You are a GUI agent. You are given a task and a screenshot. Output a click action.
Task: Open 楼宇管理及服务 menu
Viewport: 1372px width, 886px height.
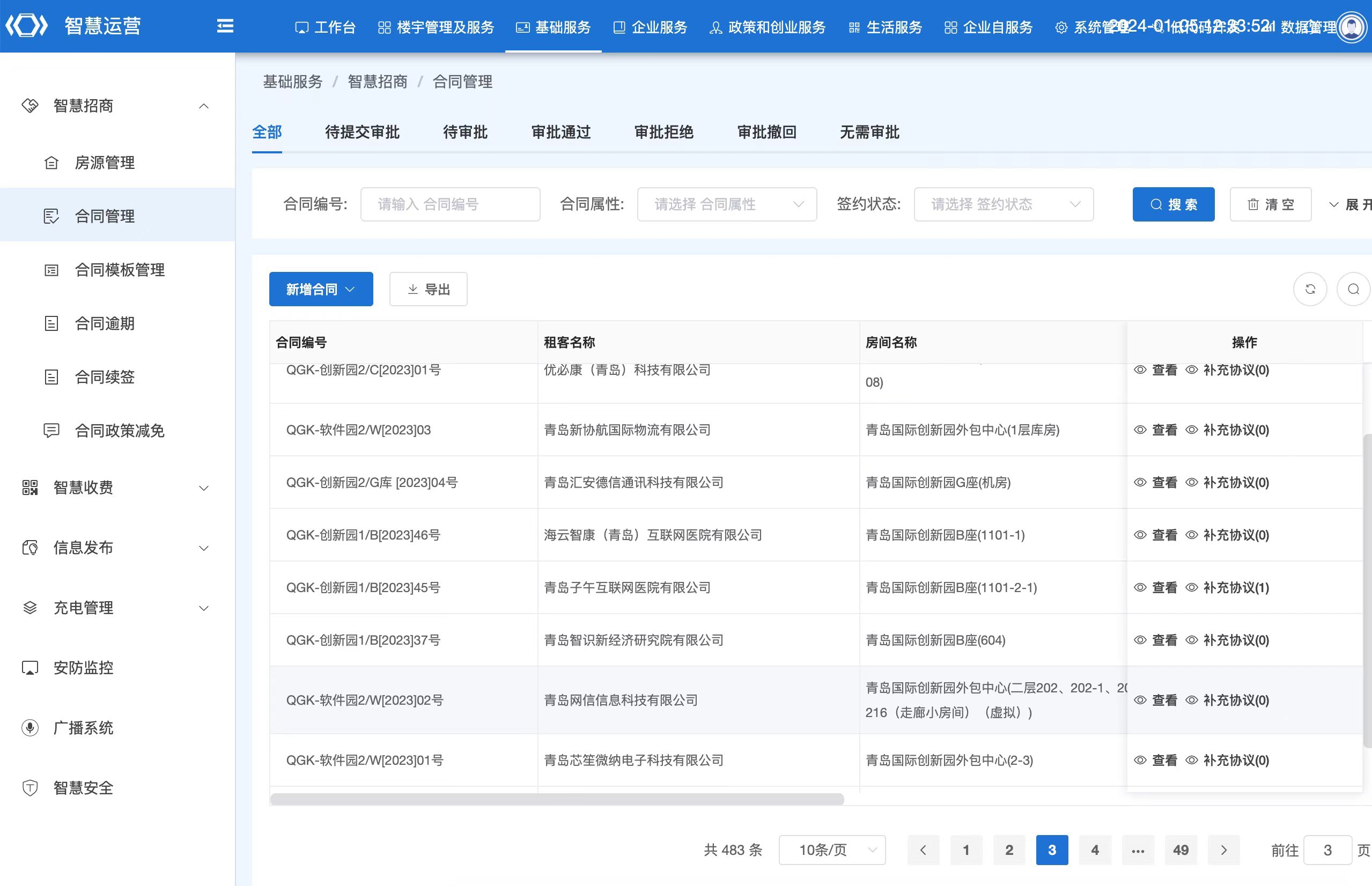[436, 27]
